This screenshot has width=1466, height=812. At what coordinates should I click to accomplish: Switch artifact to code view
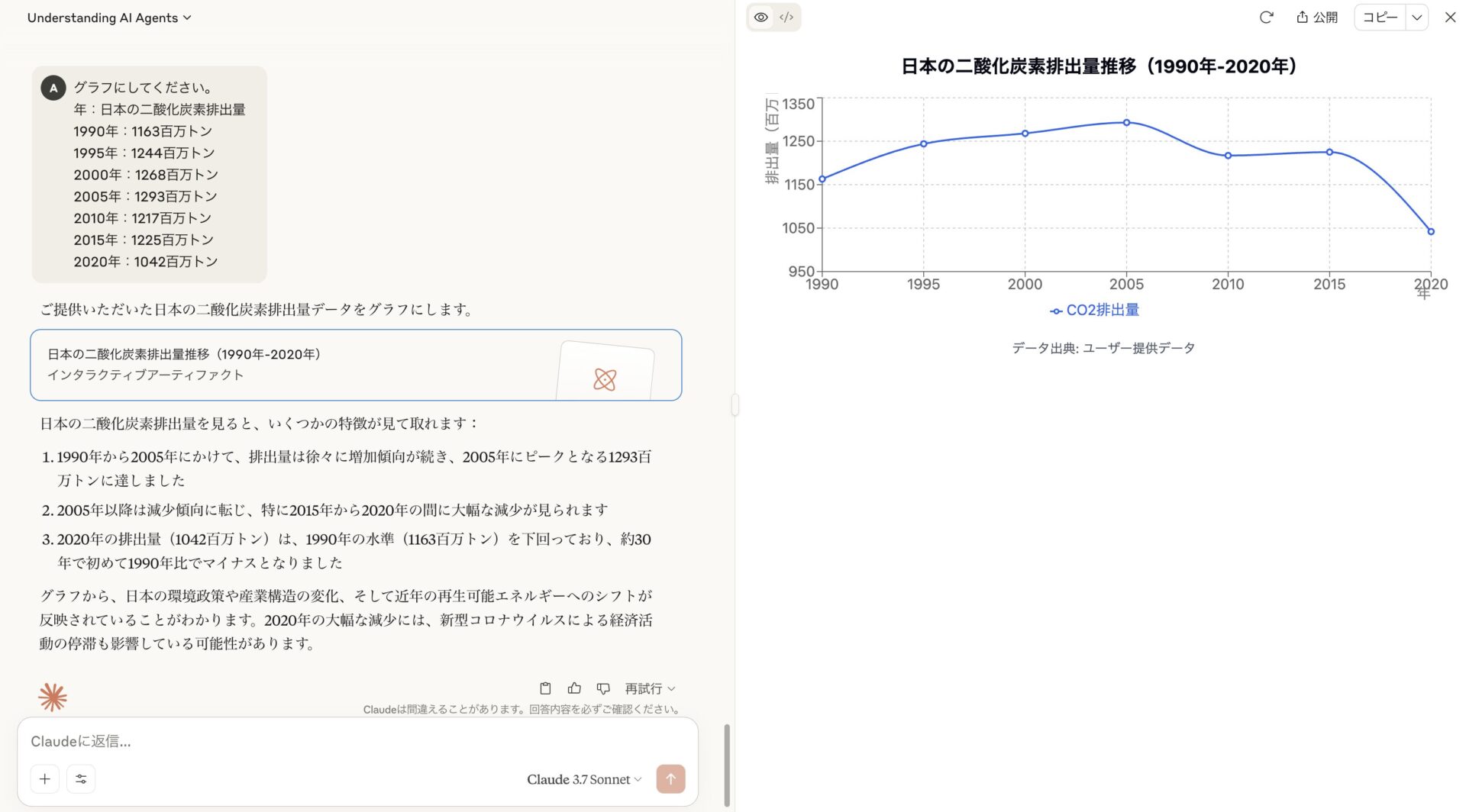tap(786, 17)
